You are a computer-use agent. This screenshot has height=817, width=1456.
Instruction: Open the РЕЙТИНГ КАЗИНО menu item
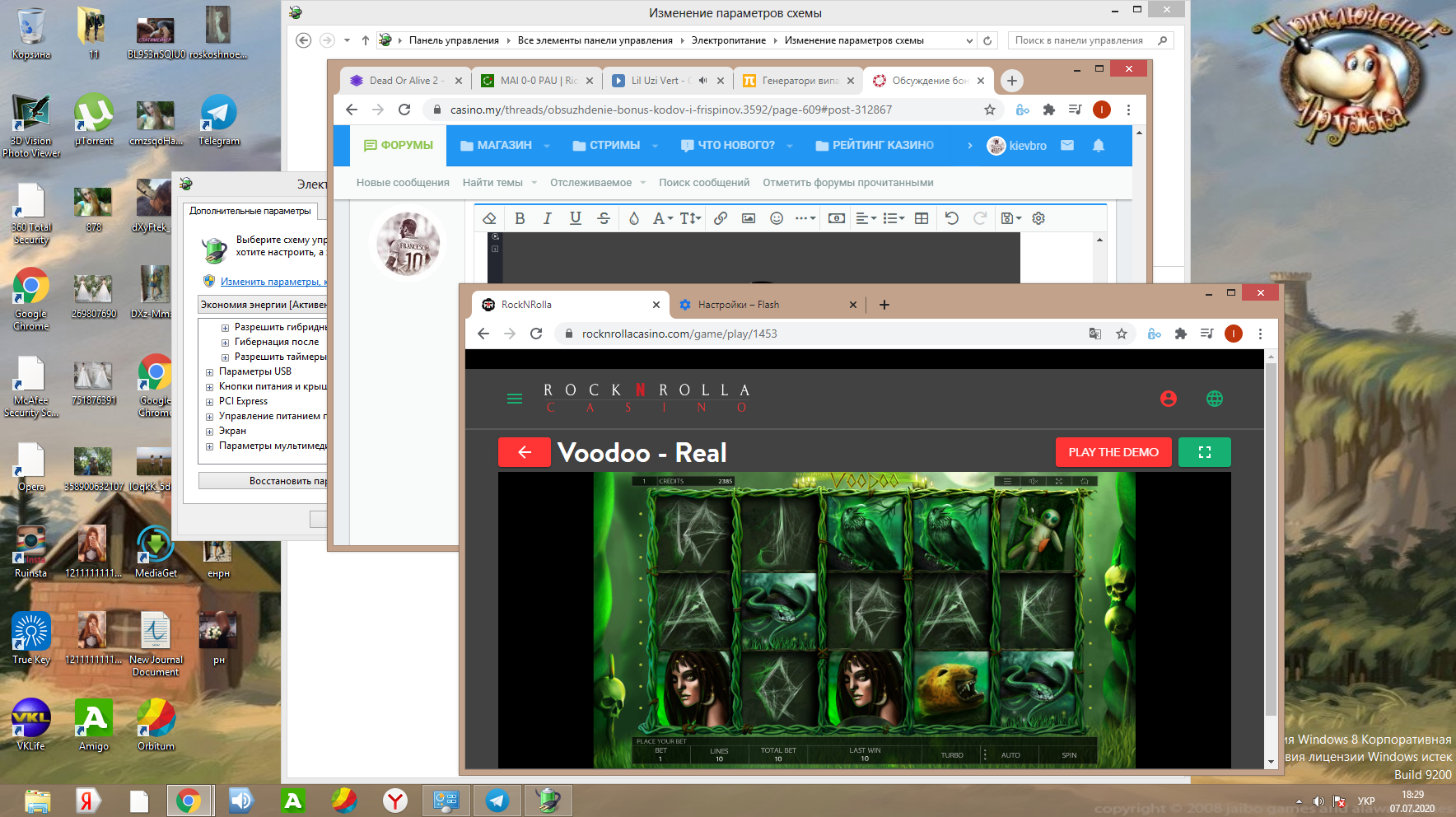coord(875,145)
